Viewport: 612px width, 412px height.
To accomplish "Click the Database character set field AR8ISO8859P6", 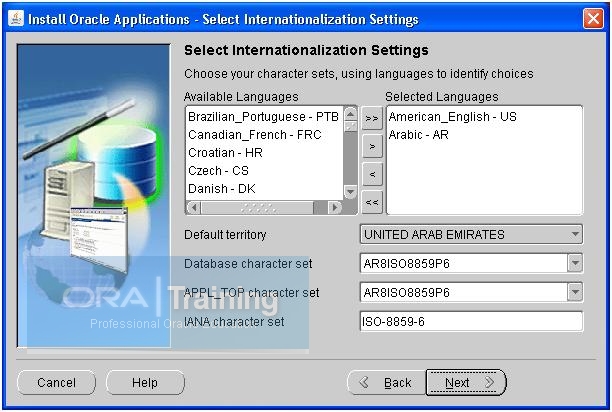I will (464, 263).
